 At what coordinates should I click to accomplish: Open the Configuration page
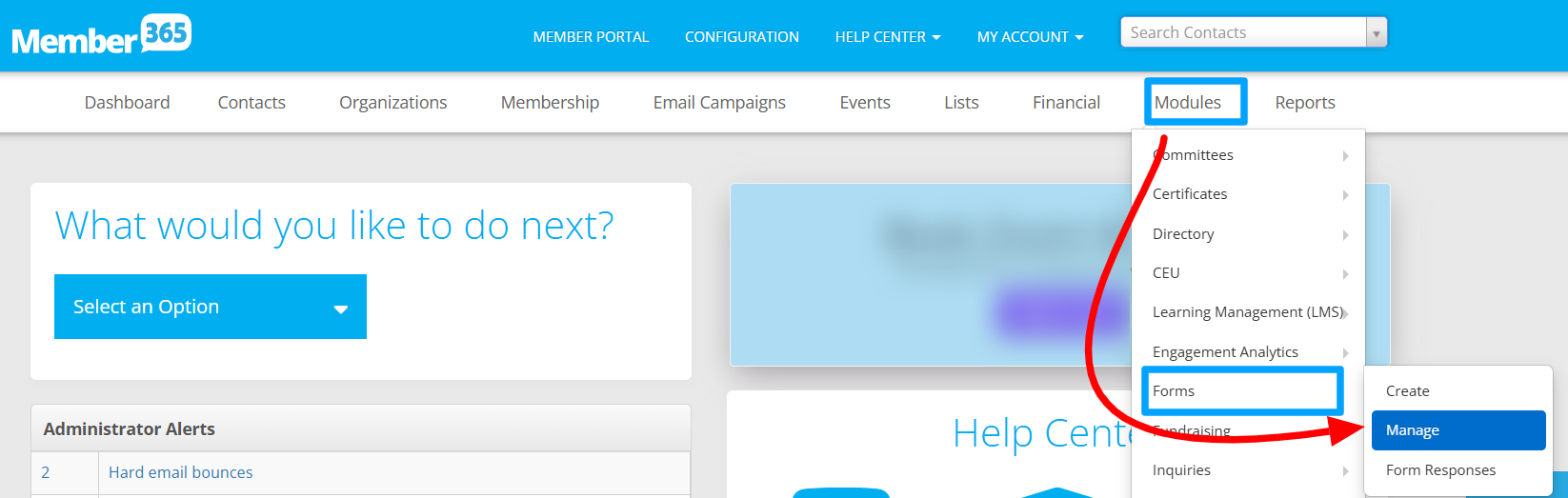742,36
